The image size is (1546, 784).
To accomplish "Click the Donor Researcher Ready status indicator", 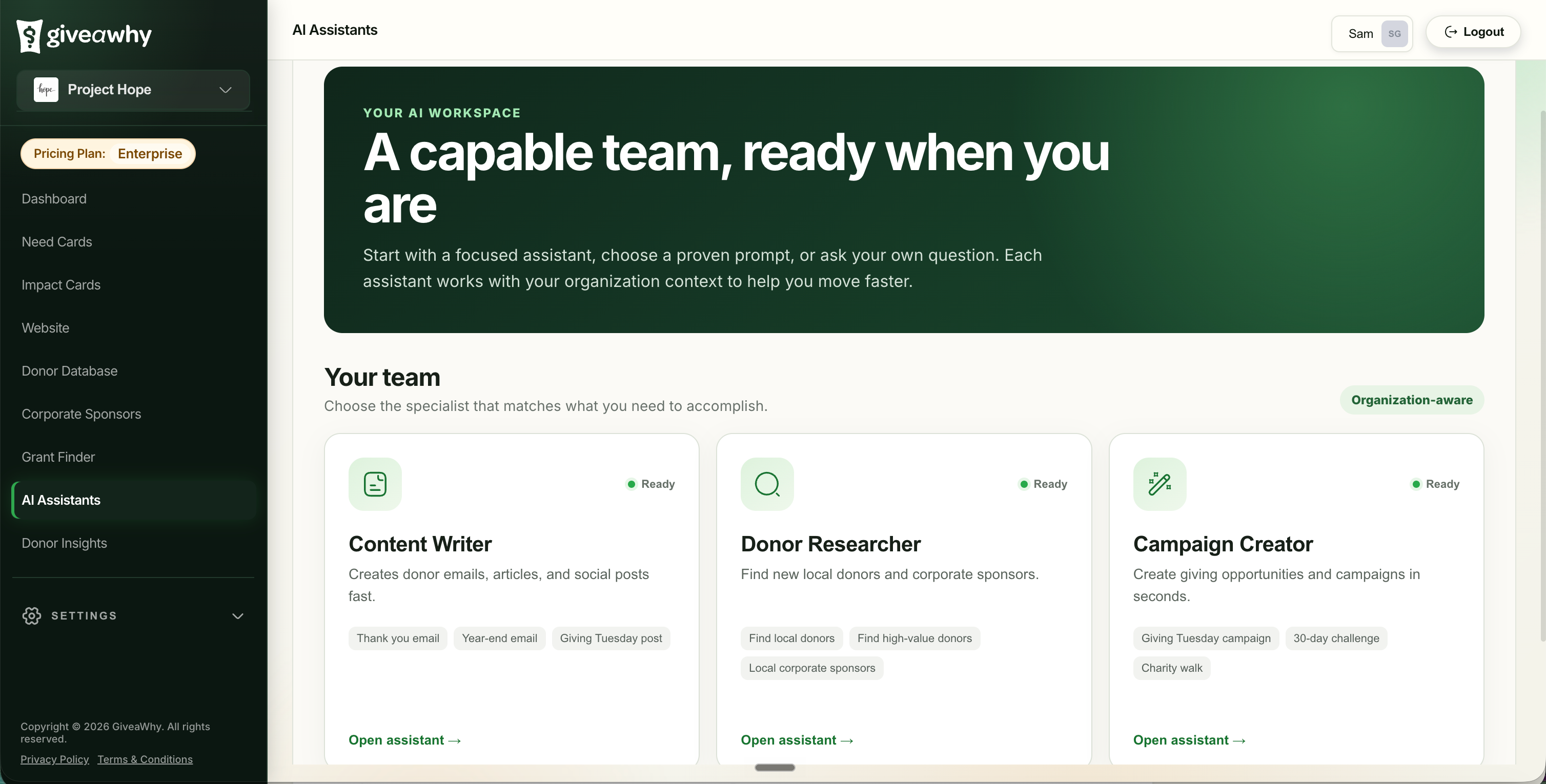I will tap(1043, 484).
